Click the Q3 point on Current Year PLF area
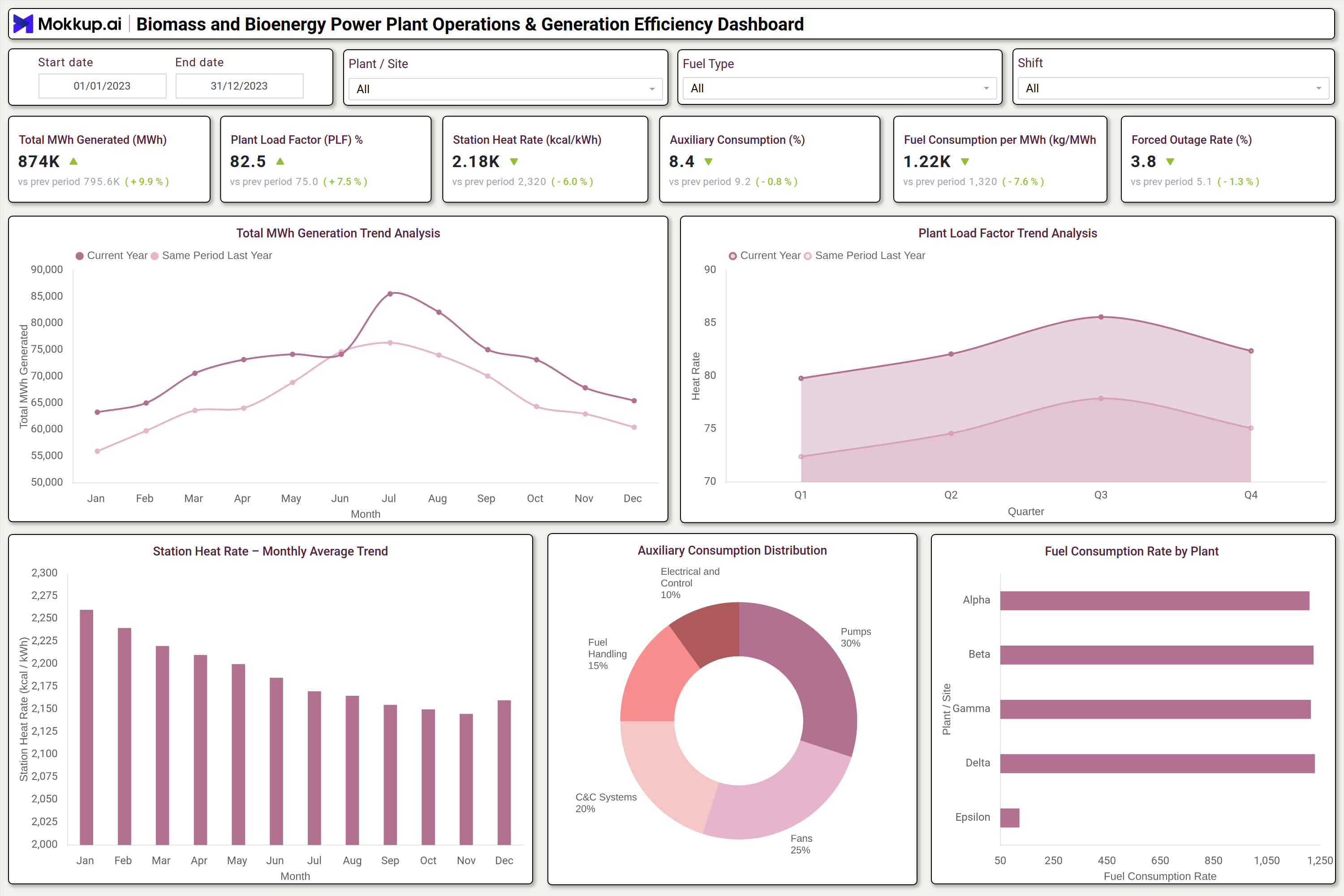The width and height of the screenshot is (1344, 896). click(x=1101, y=317)
